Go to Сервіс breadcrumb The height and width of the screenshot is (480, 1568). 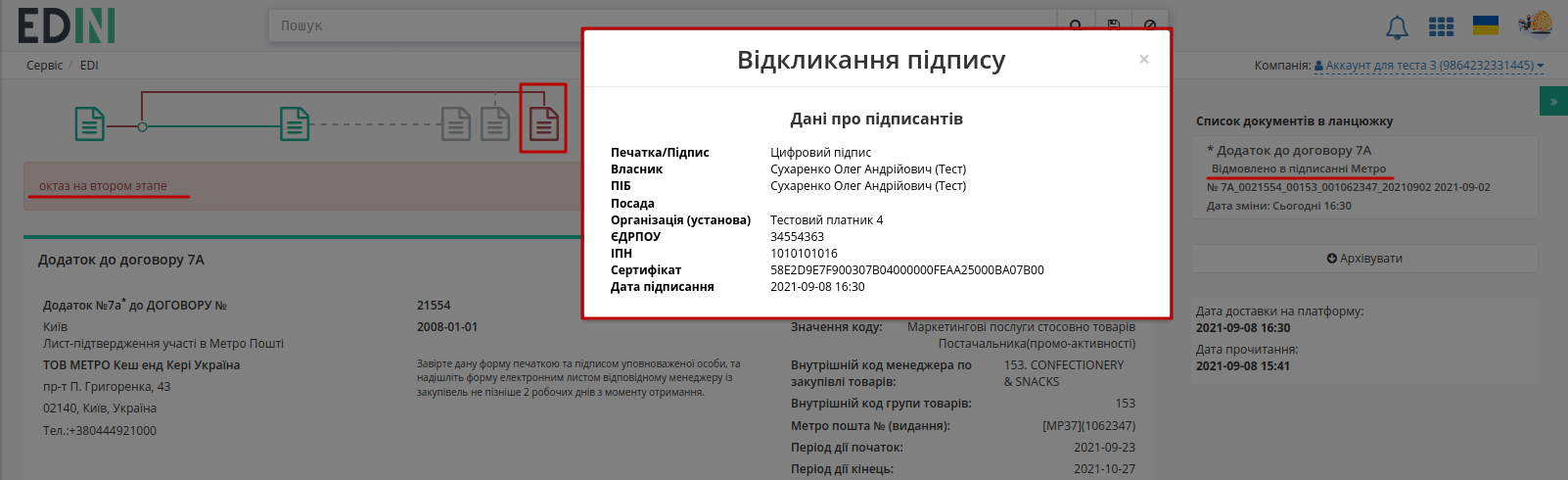click(44, 66)
